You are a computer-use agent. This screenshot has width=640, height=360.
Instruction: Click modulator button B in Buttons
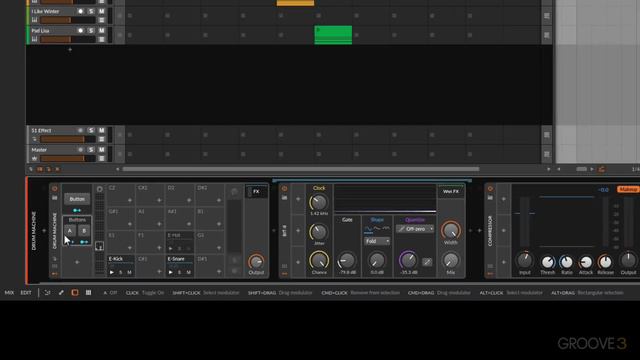point(84,231)
